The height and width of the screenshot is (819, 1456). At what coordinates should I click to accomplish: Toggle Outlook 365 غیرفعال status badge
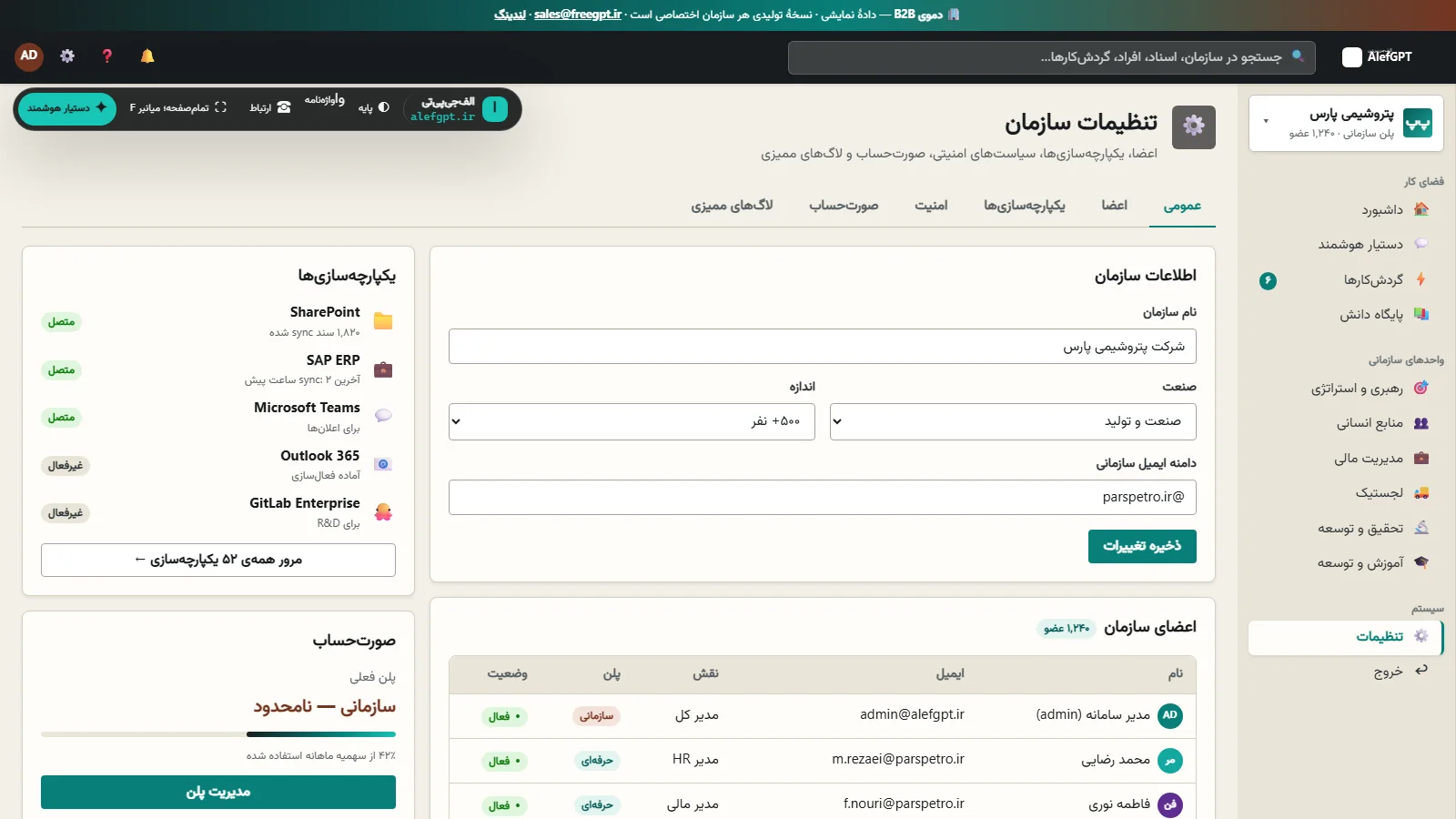(x=66, y=466)
